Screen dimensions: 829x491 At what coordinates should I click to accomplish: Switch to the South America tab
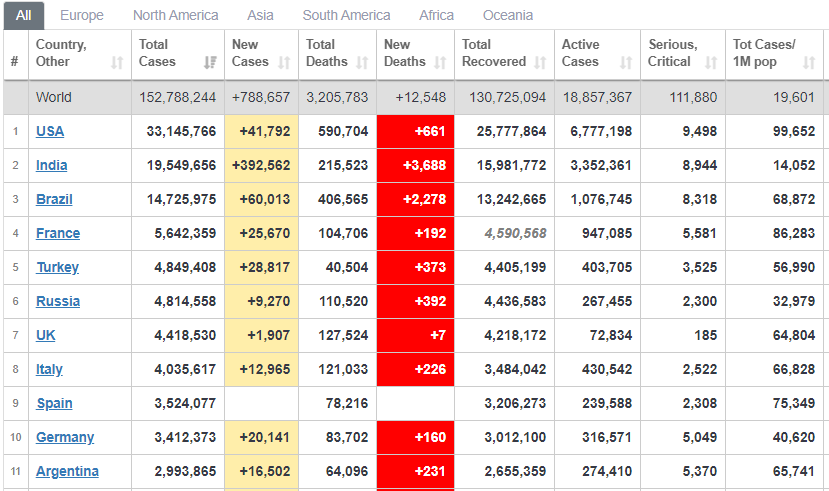(x=346, y=15)
